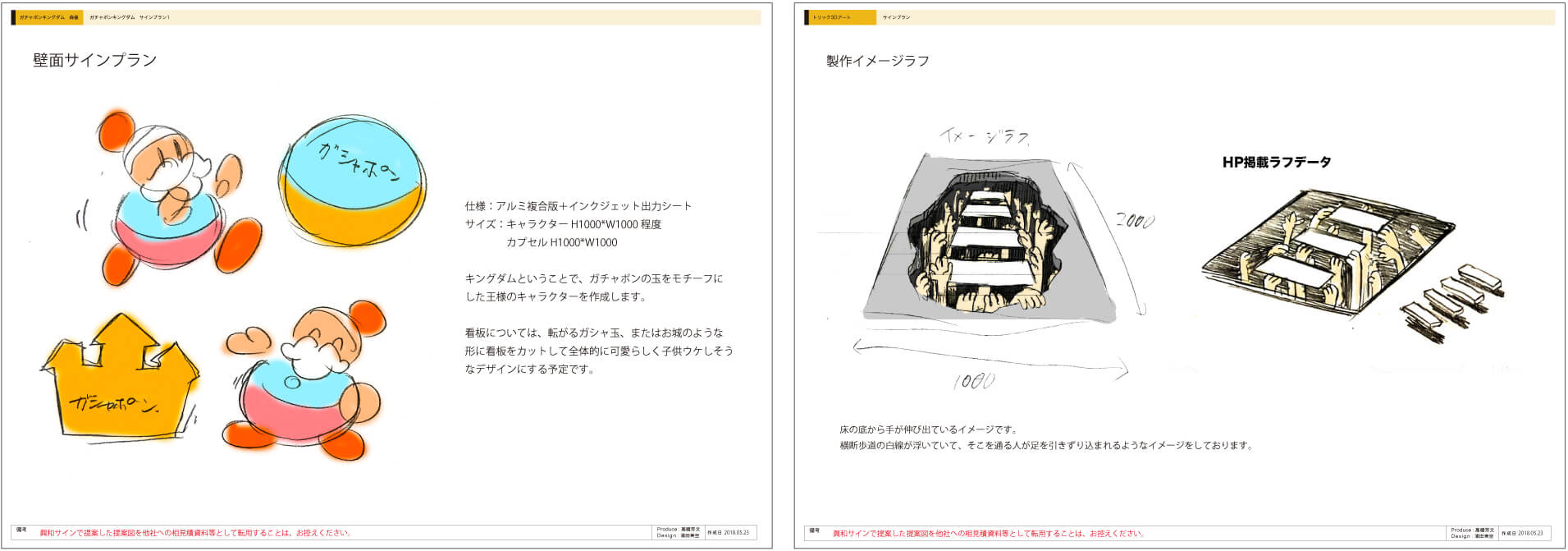Click the date '作成日 2018.05.23' on left page

click(x=729, y=533)
